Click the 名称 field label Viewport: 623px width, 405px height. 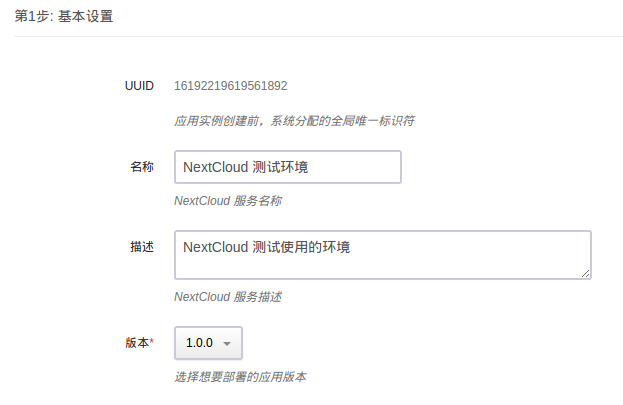coord(142,167)
